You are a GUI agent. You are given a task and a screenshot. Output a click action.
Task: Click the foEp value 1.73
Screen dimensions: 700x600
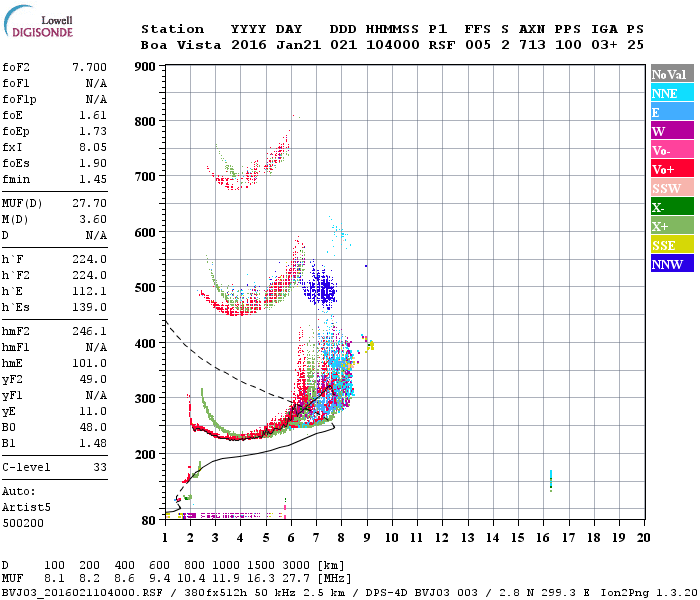point(93,131)
